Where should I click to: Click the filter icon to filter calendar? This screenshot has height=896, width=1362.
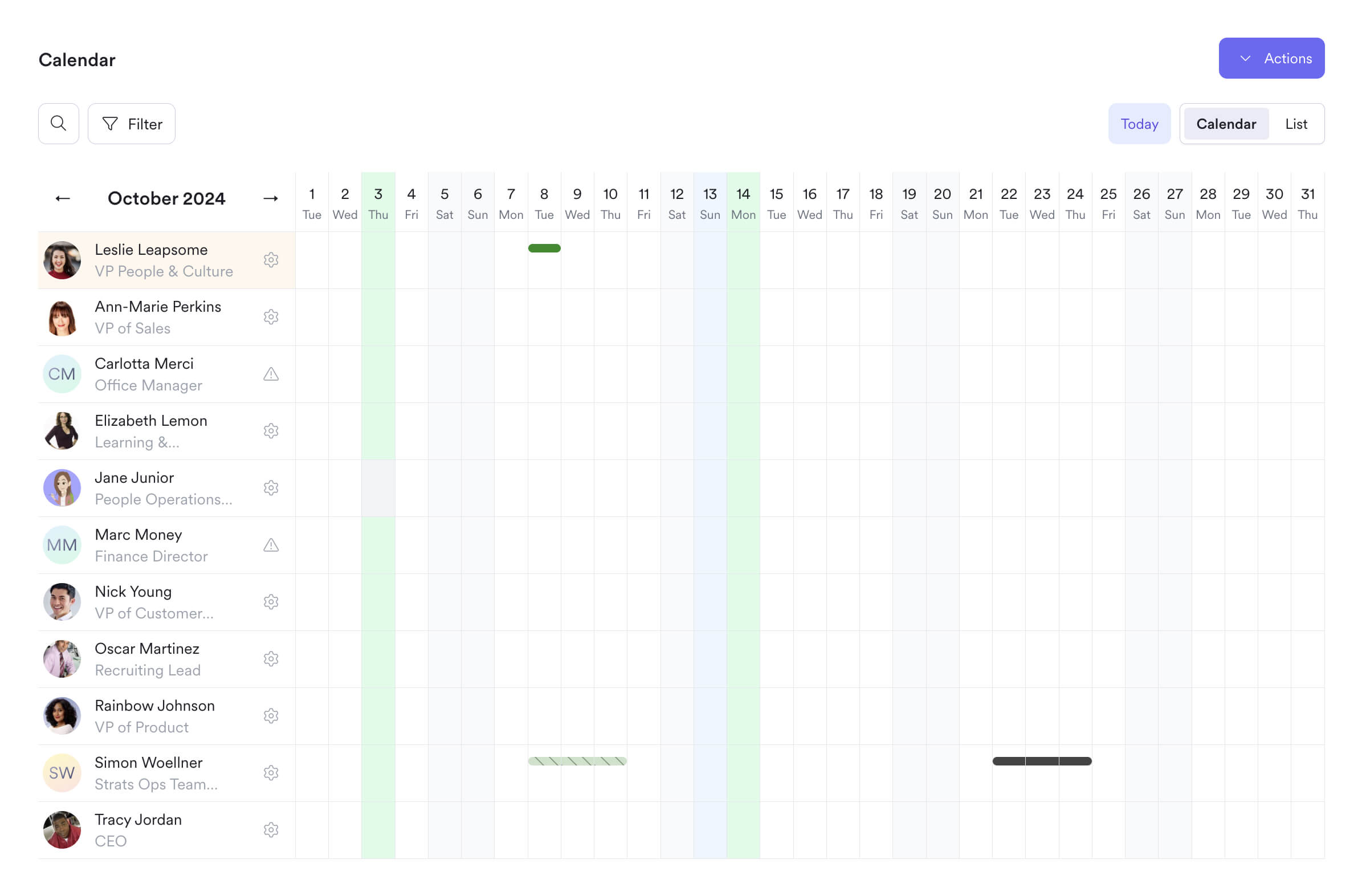(x=109, y=123)
